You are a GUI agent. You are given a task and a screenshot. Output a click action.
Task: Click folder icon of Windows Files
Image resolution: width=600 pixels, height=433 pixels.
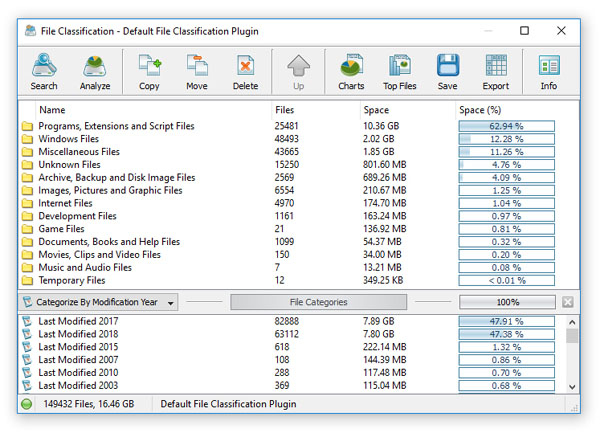tap(27, 139)
